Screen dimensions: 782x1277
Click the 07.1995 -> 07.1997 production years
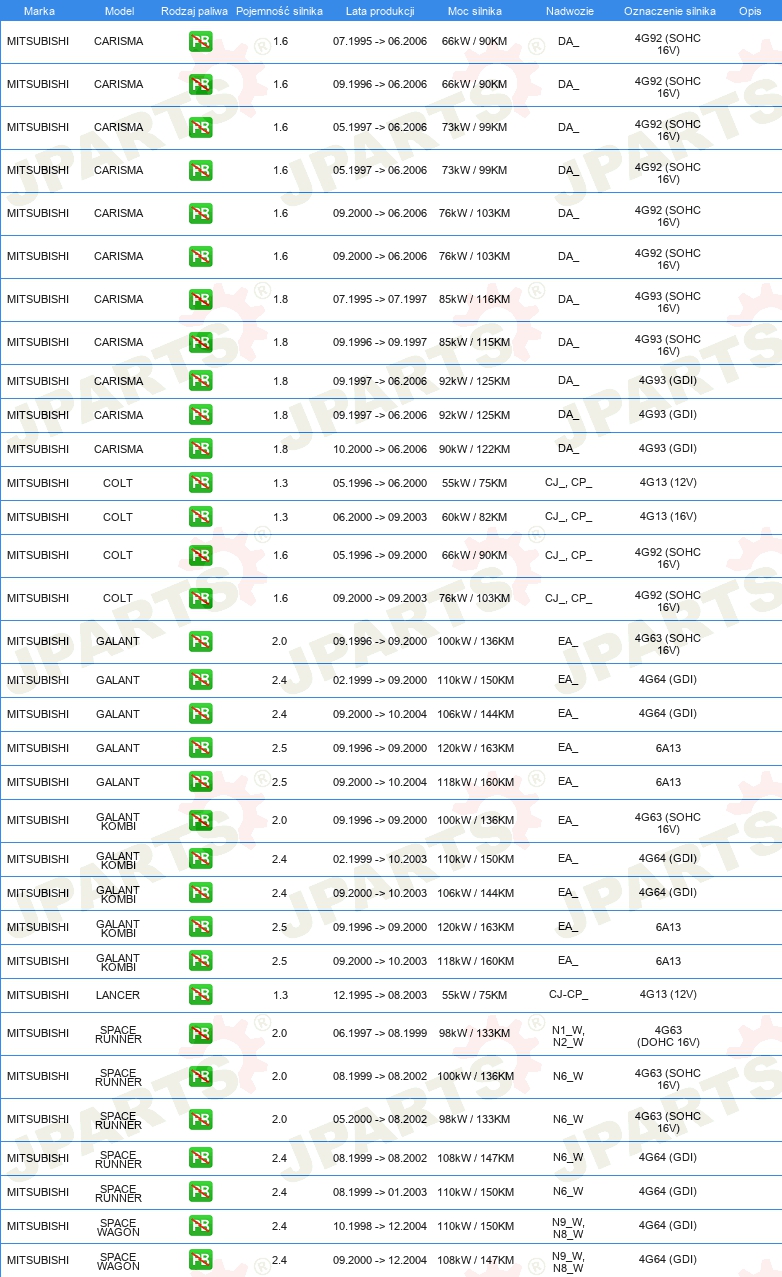point(380,299)
